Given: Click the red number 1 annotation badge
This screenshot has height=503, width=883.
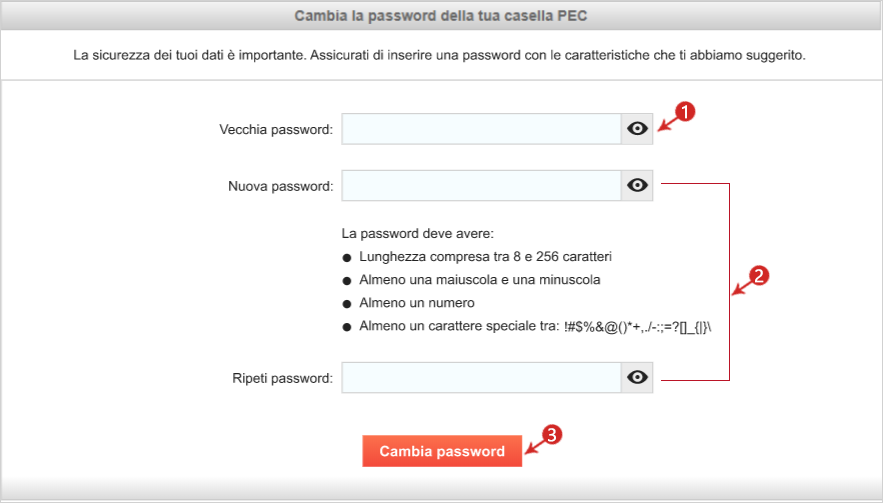Looking at the screenshot, I should pyautogui.click(x=684, y=112).
